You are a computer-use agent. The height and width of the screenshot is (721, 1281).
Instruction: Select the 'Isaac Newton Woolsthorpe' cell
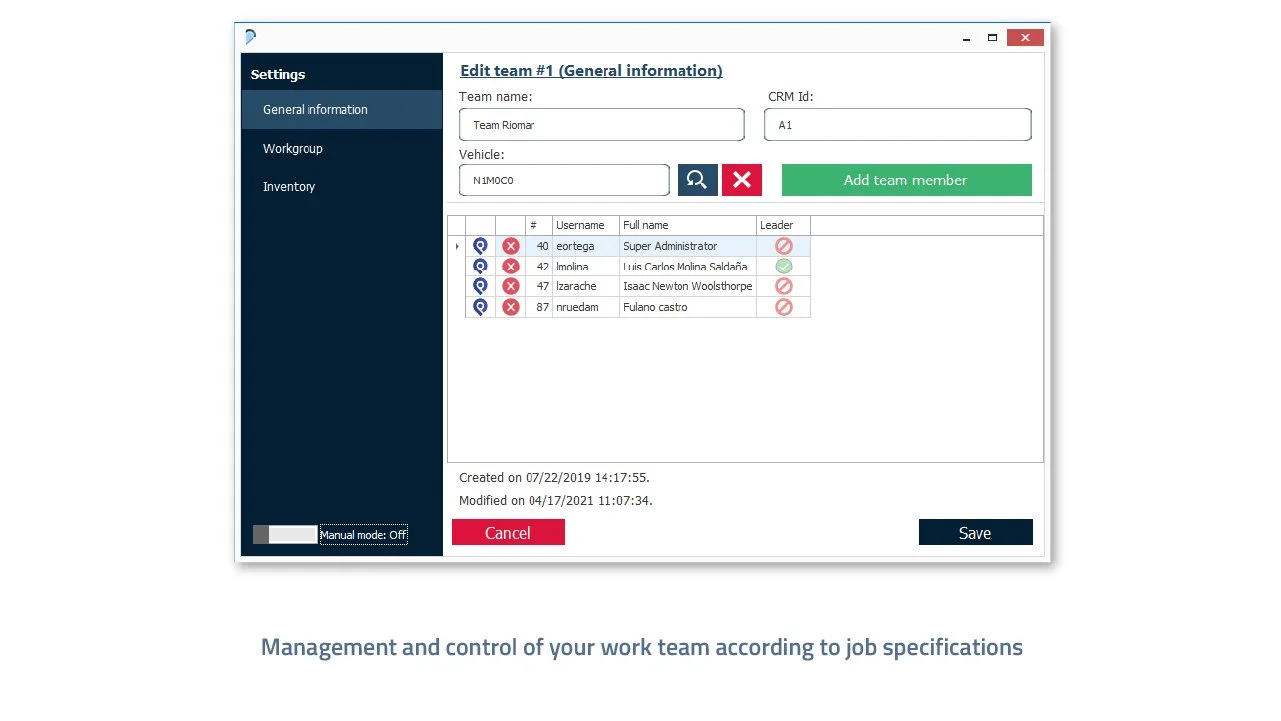[x=688, y=286]
